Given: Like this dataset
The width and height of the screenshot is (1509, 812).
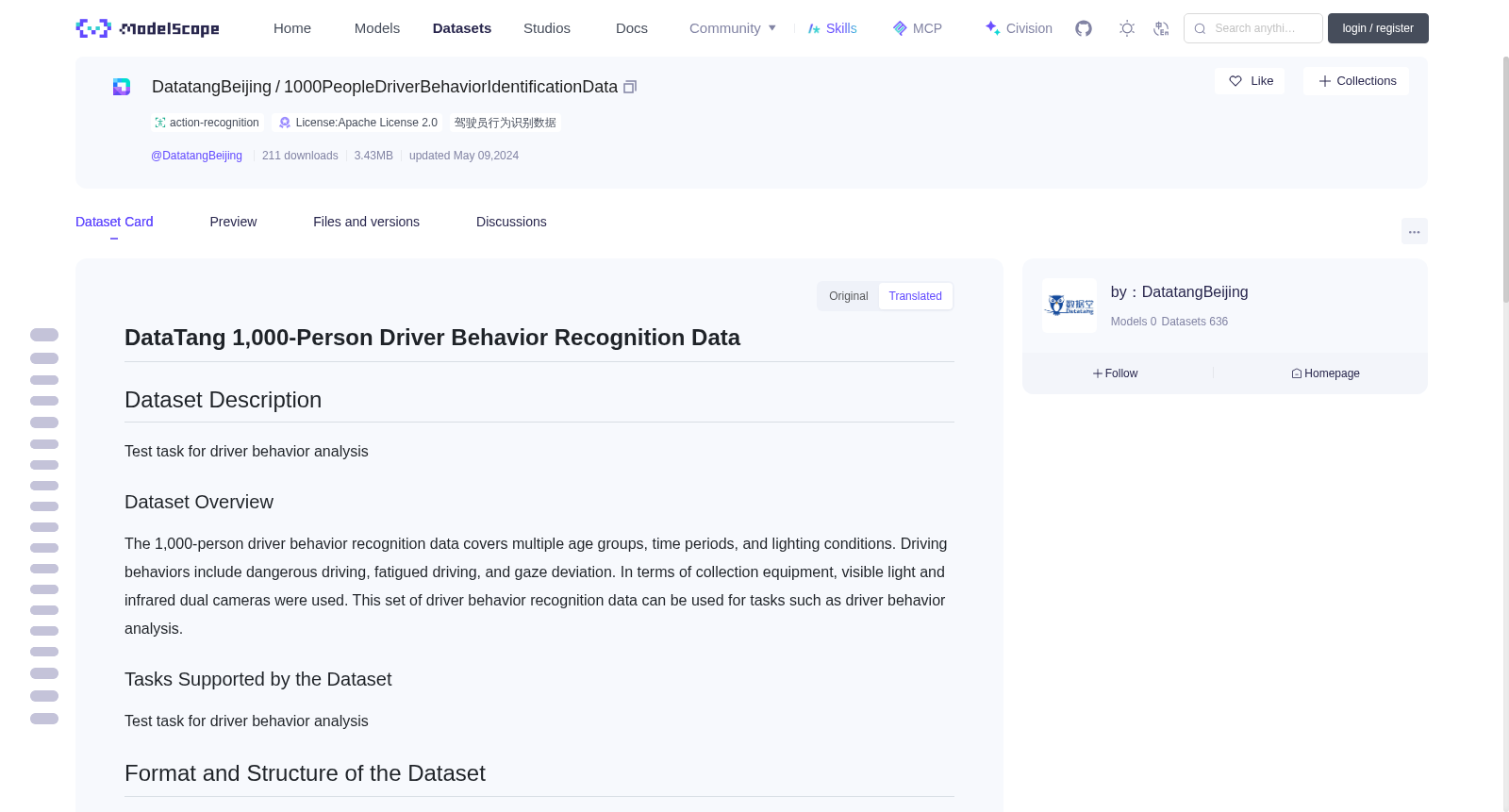Looking at the screenshot, I should pos(1250,81).
